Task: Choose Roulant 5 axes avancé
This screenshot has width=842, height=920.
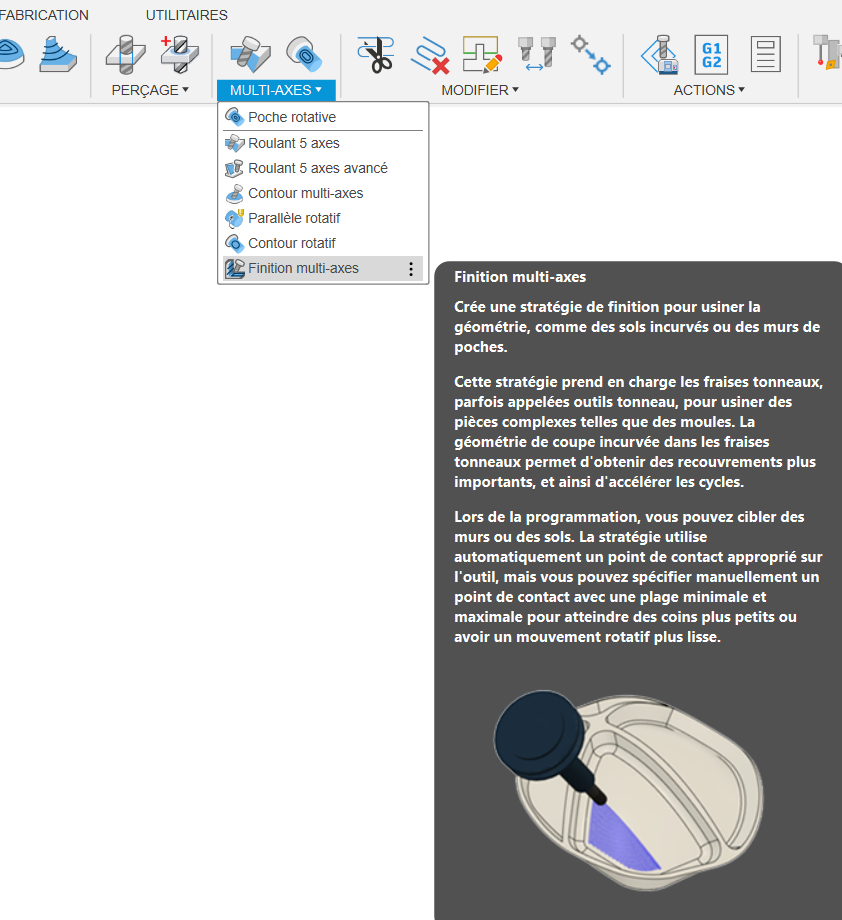Action: click(317, 168)
